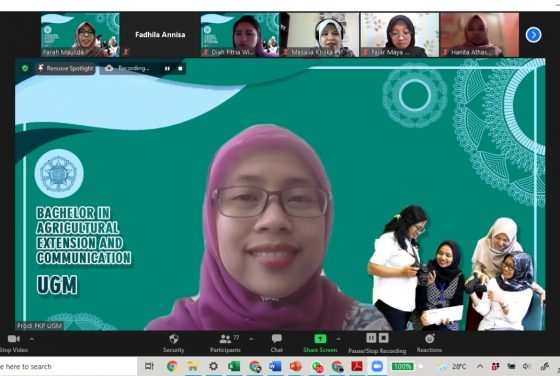The height and width of the screenshot is (376, 560).
Task: Click the green encryption shield icon
Action: coord(25,68)
